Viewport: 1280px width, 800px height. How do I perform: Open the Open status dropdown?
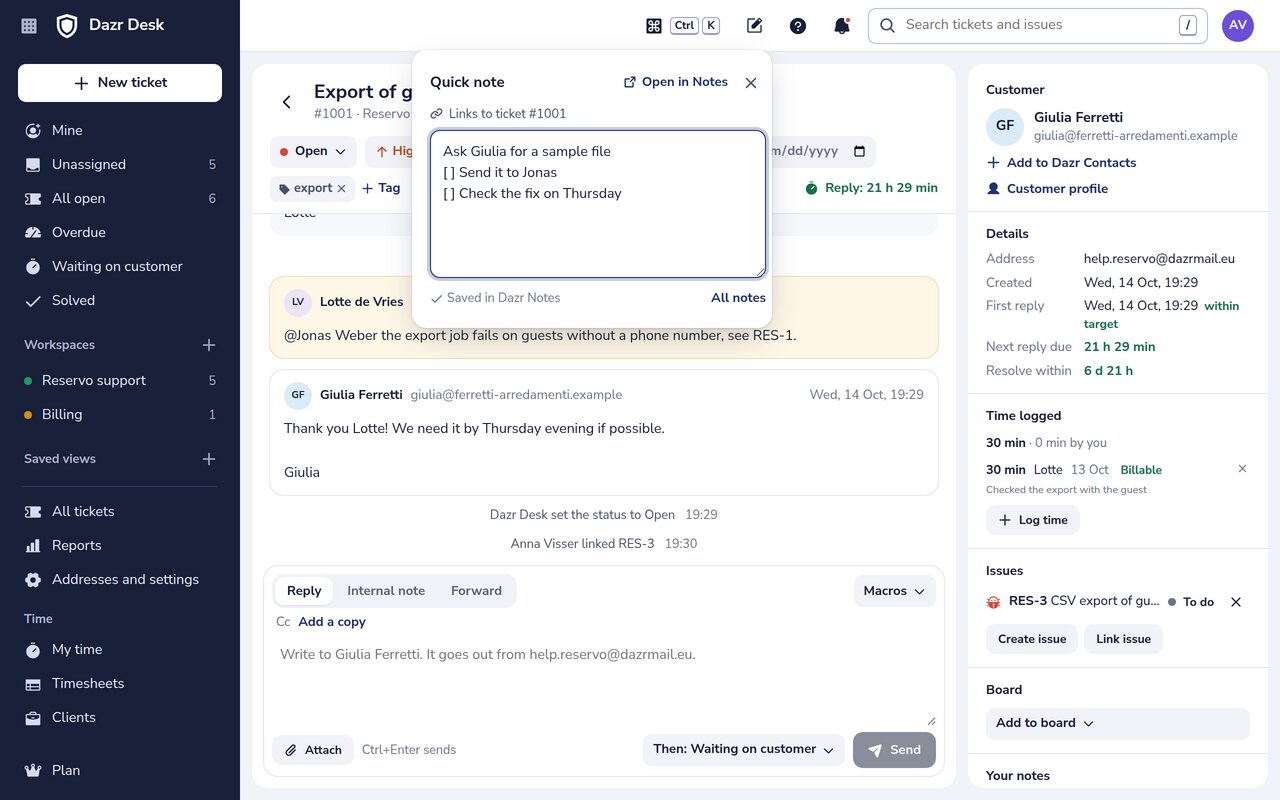[313, 152]
